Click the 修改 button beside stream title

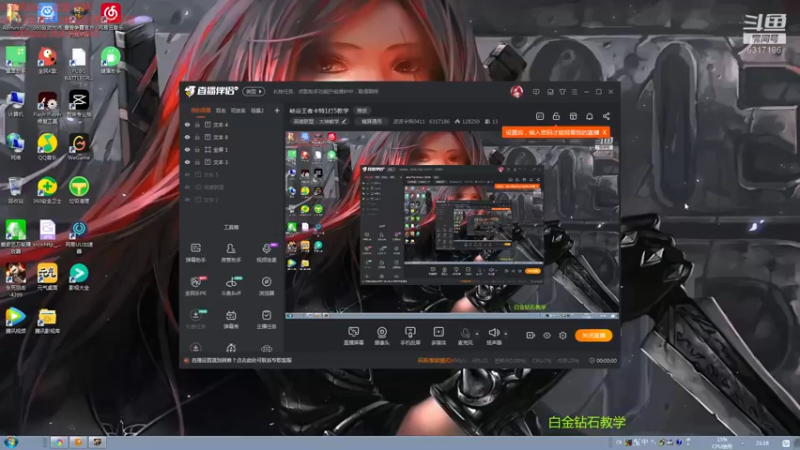[x=362, y=110]
